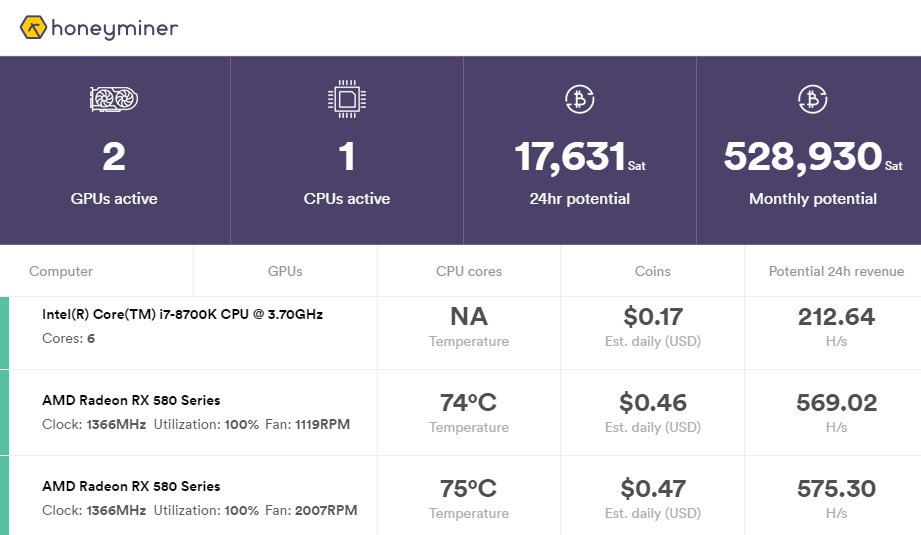
Task: Click the bitcoin icon above 24hr potential
Action: coord(580,99)
